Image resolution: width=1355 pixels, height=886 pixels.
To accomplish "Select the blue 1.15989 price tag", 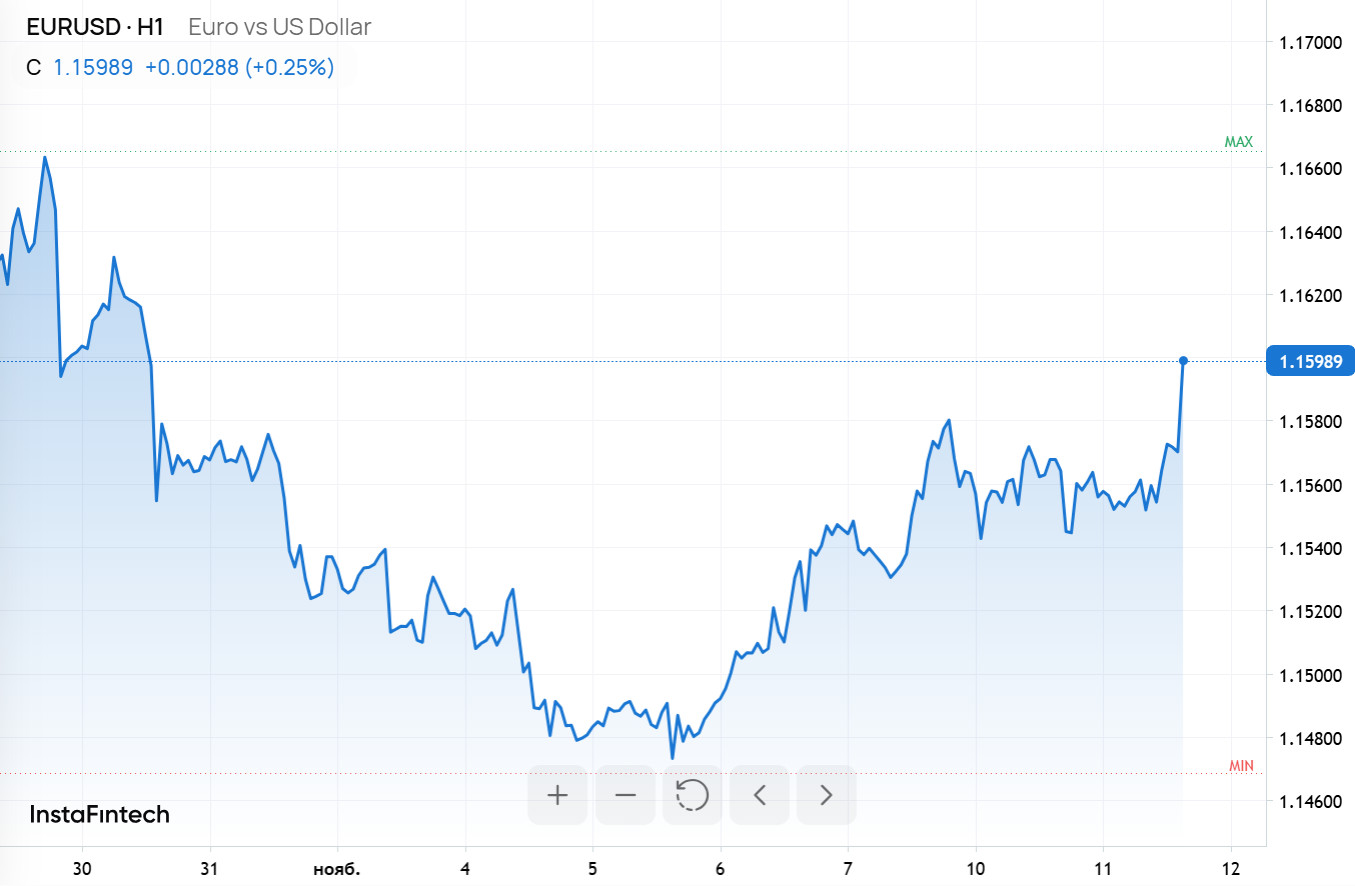I will [x=1310, y=361].
